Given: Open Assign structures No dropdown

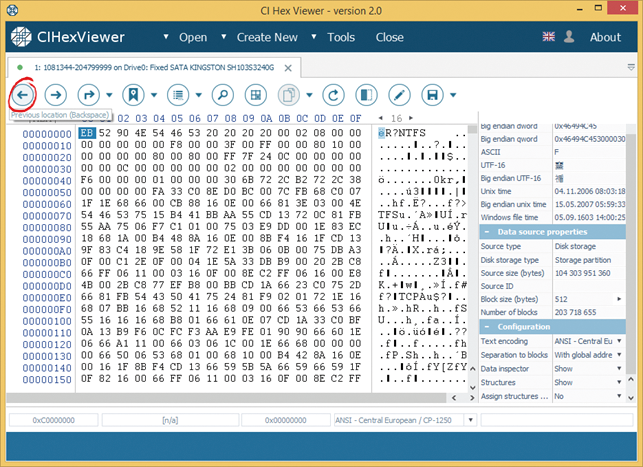Looking at the screenshot, I should point(619,396).
